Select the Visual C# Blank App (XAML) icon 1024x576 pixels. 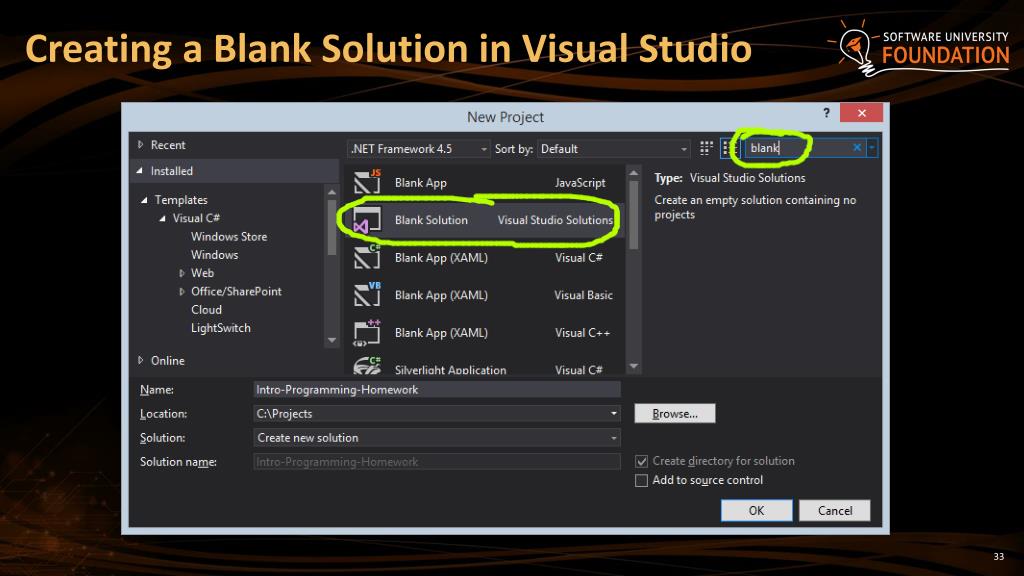point(368,257)
